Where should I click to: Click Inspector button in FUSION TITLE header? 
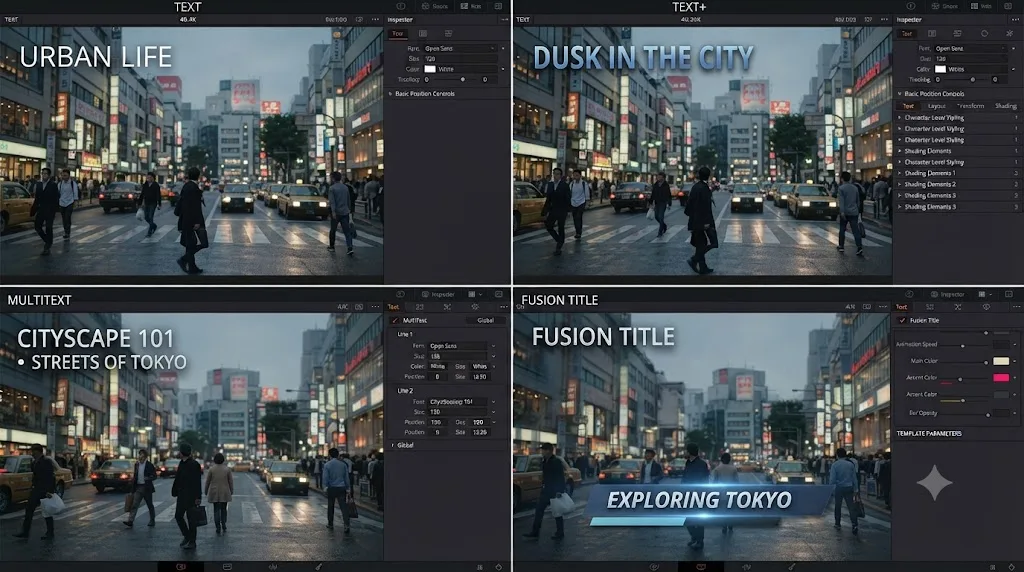pos(948,294)
